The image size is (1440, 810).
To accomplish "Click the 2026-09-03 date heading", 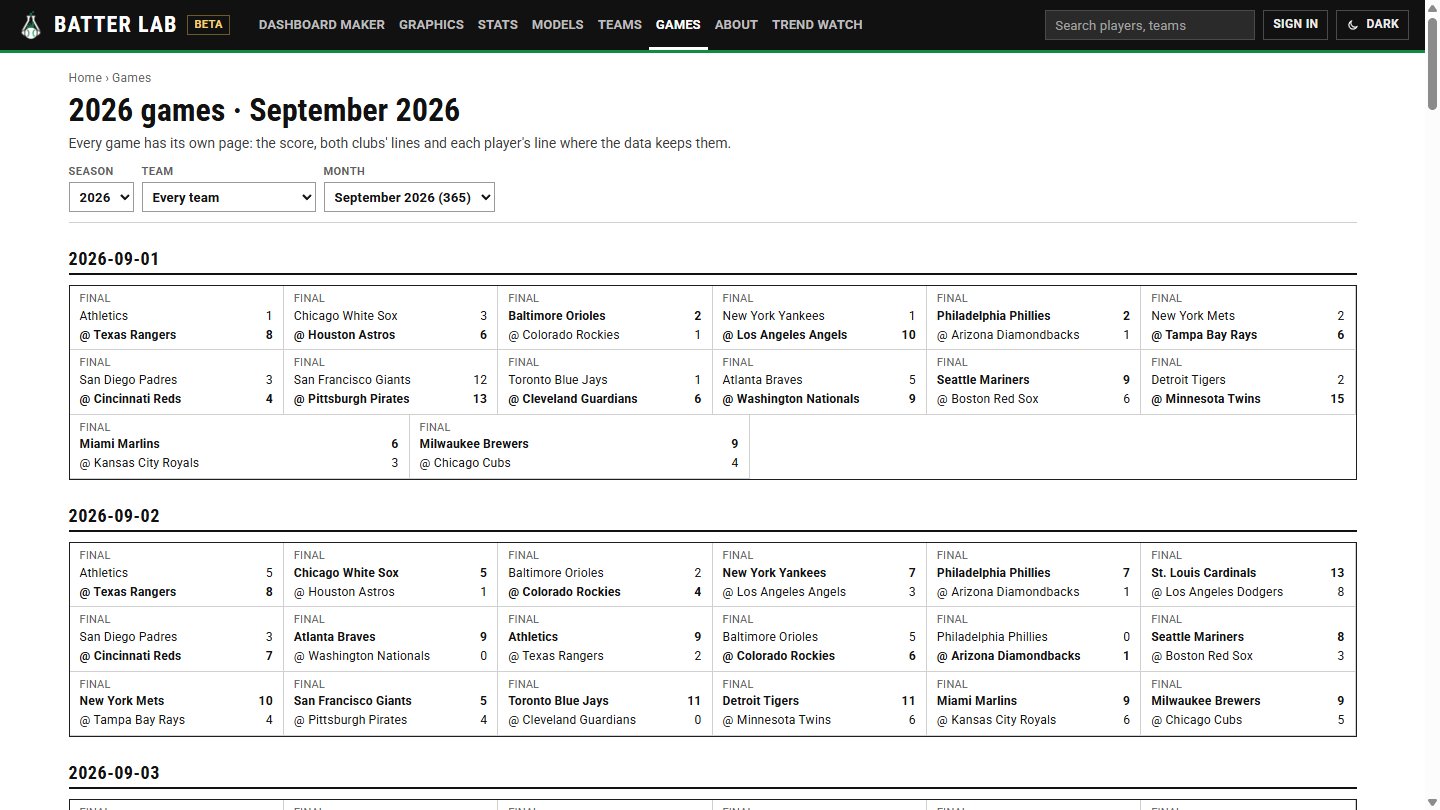I will 114,774.
